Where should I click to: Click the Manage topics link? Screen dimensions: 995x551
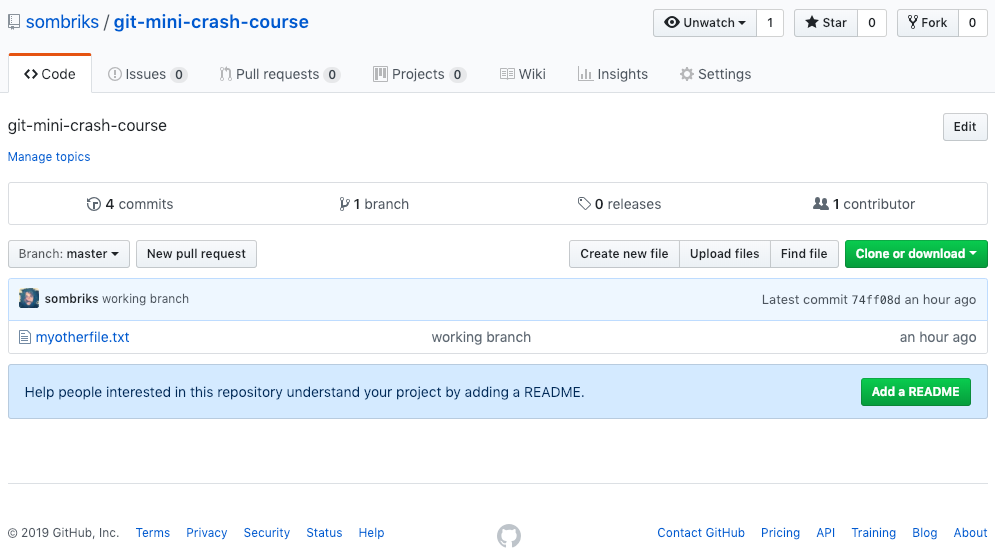click(49, 157)
